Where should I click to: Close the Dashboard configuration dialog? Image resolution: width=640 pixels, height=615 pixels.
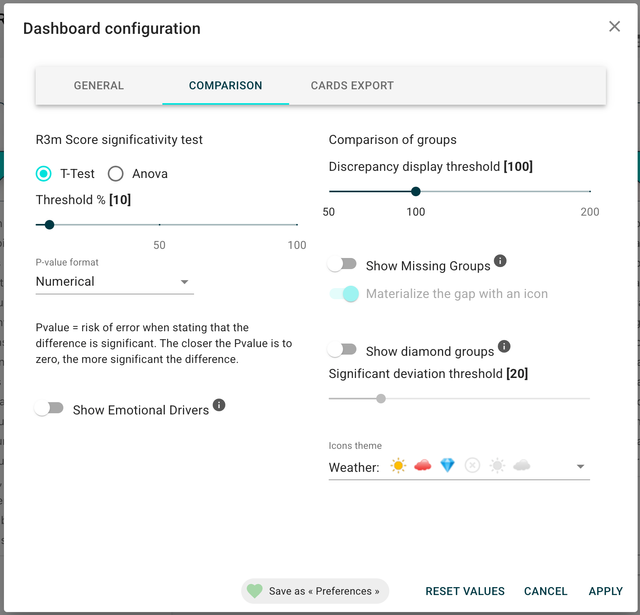614,27
